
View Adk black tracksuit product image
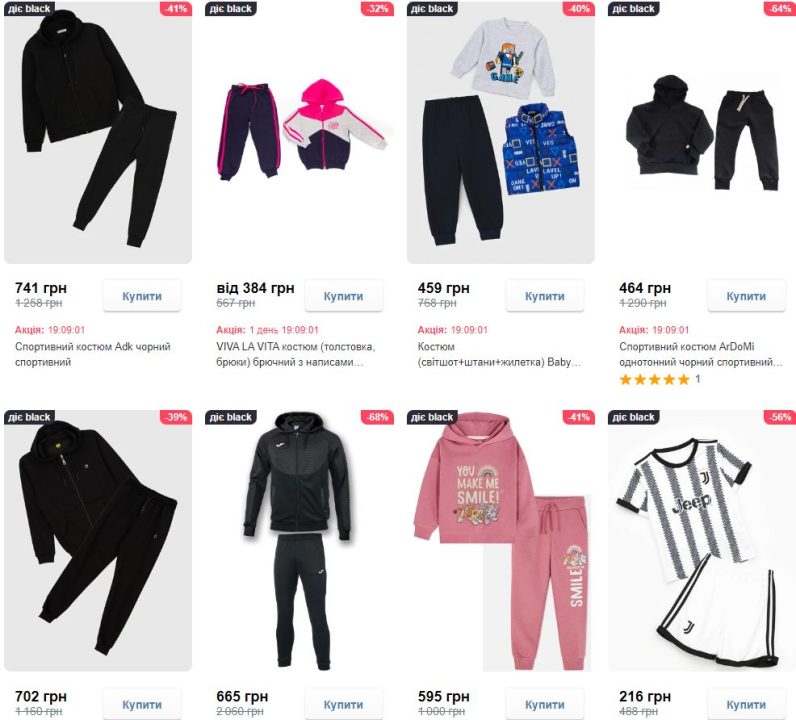[98, 132]
